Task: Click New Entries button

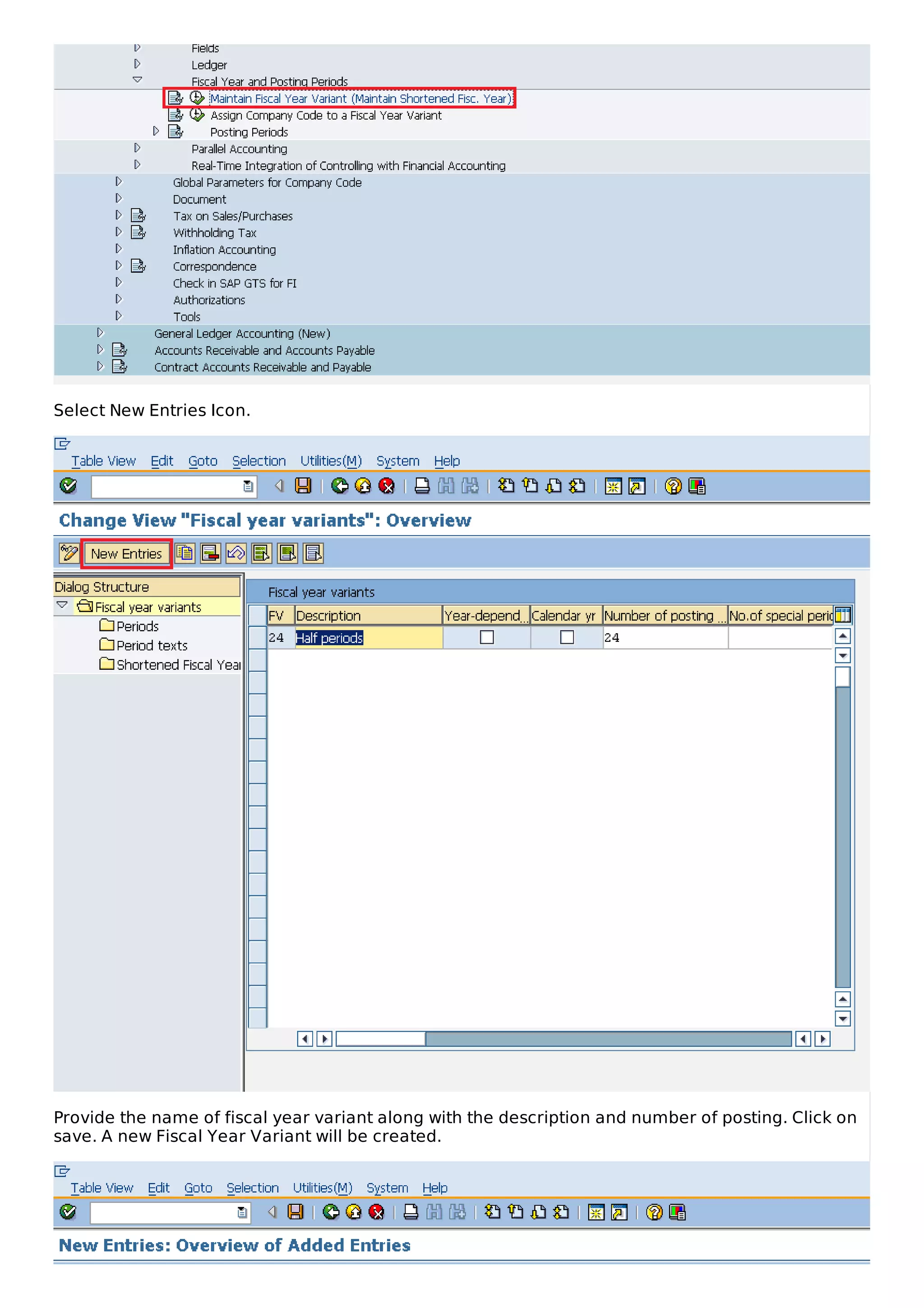Action: (x=126, y=554)
